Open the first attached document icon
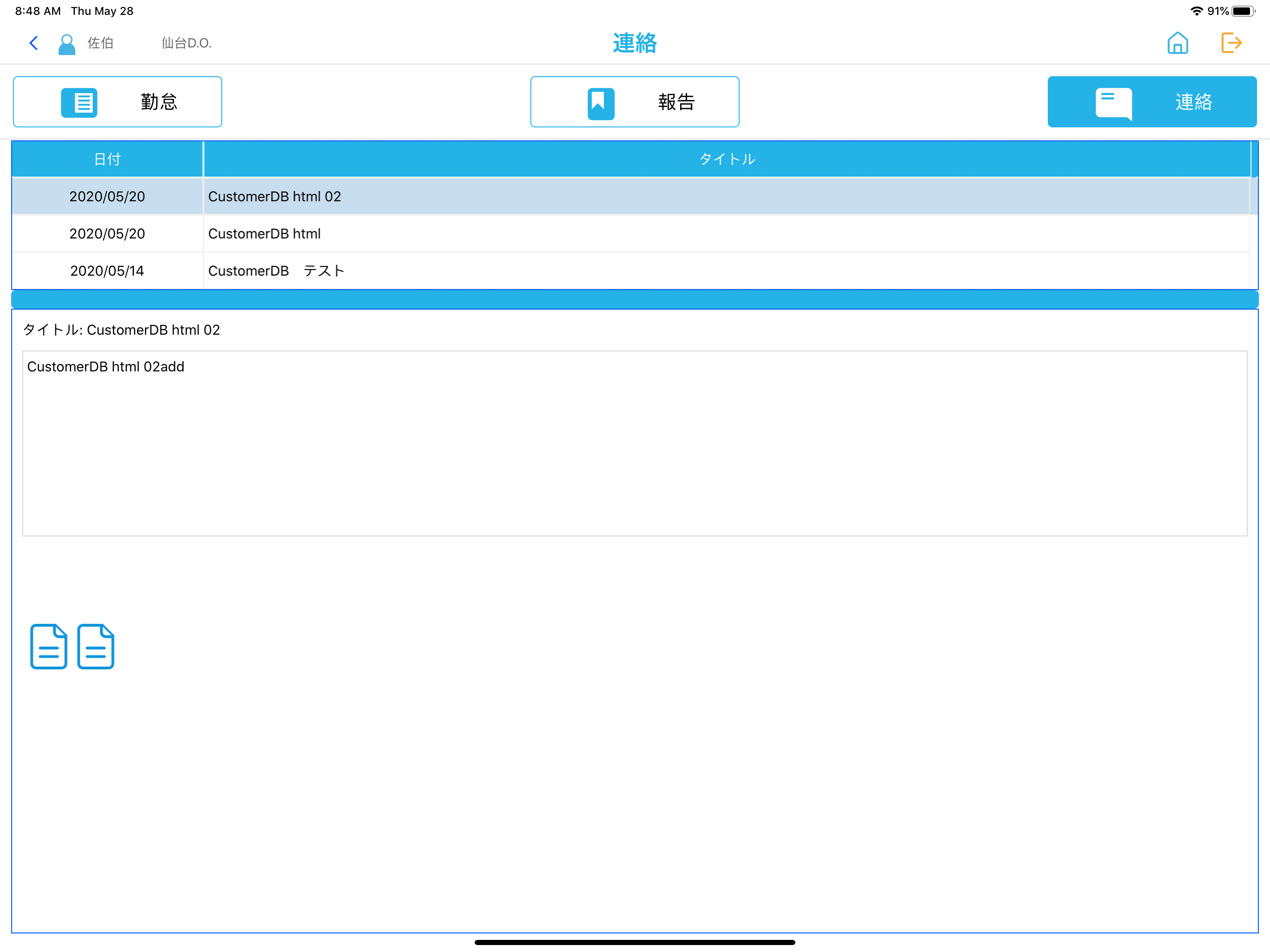Screen dimensions: 1270x952 pos(49,646)
